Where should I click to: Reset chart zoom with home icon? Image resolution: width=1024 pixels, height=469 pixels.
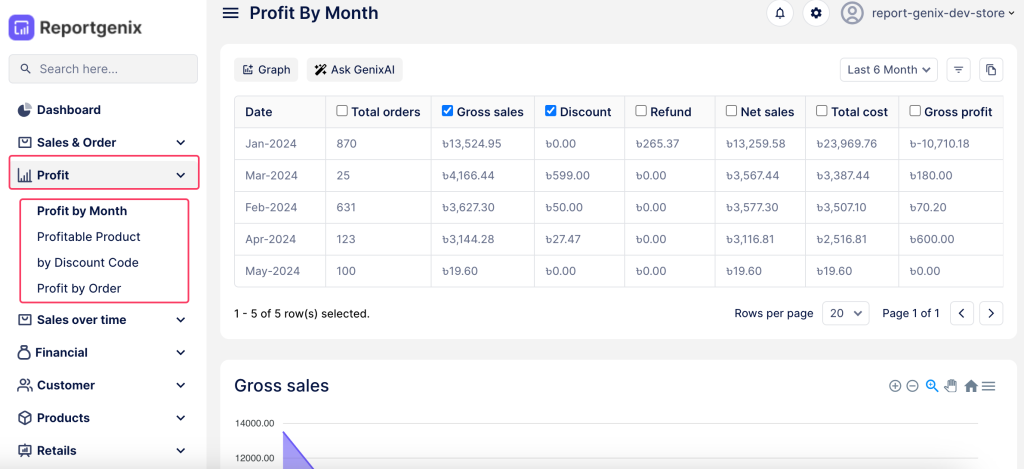click(x=970, y=386)
